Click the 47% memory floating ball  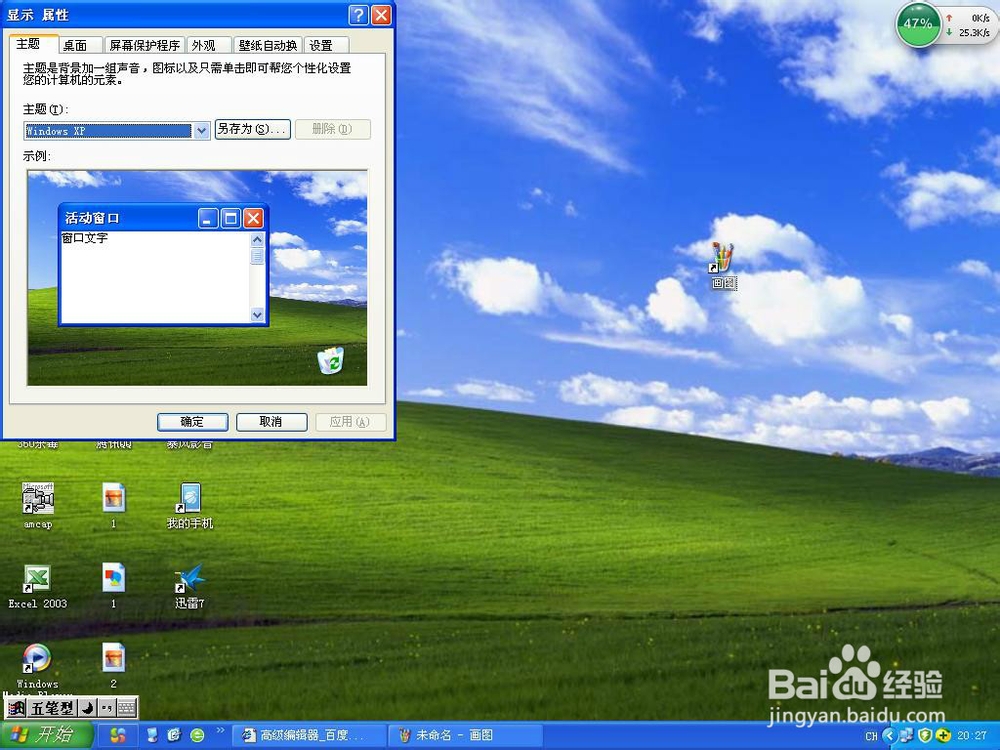point(918,24)
